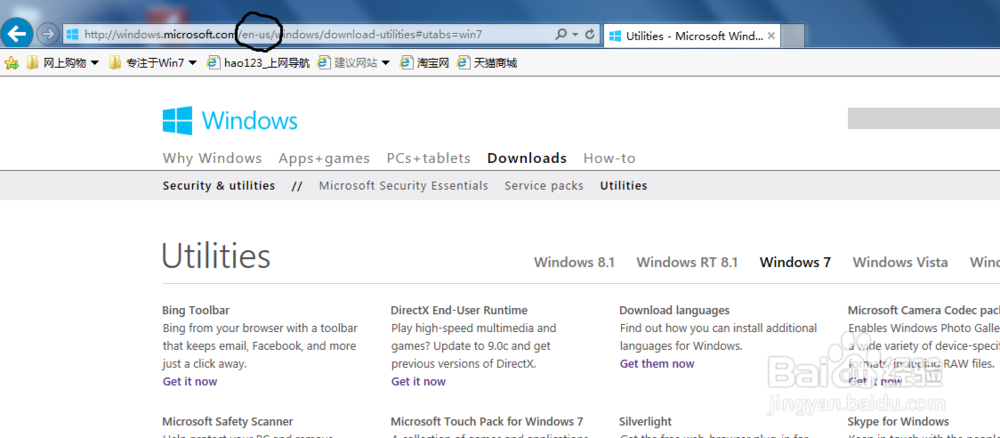This screenshot has width=1000, height=438.
Task: Click the Microsoft Touch Pack for Windows 7 heading
Action: 487,421
